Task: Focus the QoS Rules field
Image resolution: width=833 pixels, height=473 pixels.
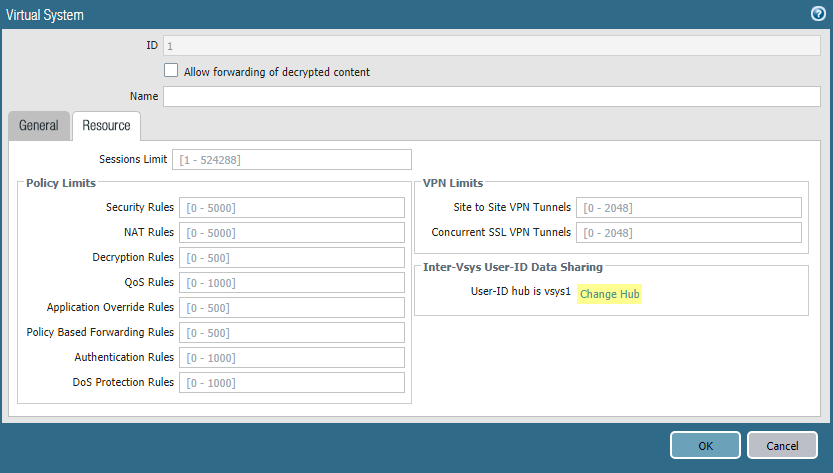Action: pyautogui.click(x=292, y=282)
